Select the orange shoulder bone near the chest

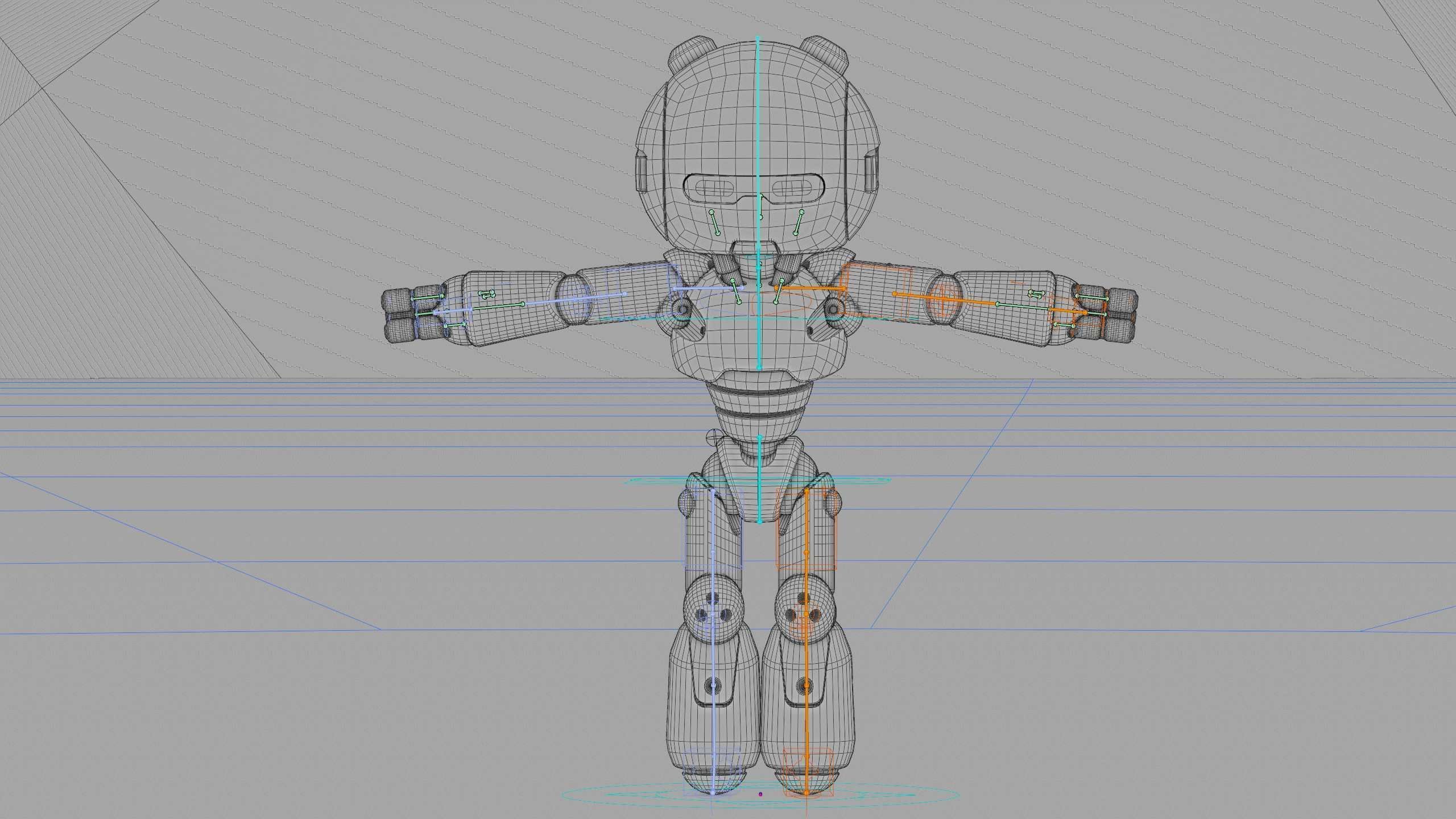point(810,289)
